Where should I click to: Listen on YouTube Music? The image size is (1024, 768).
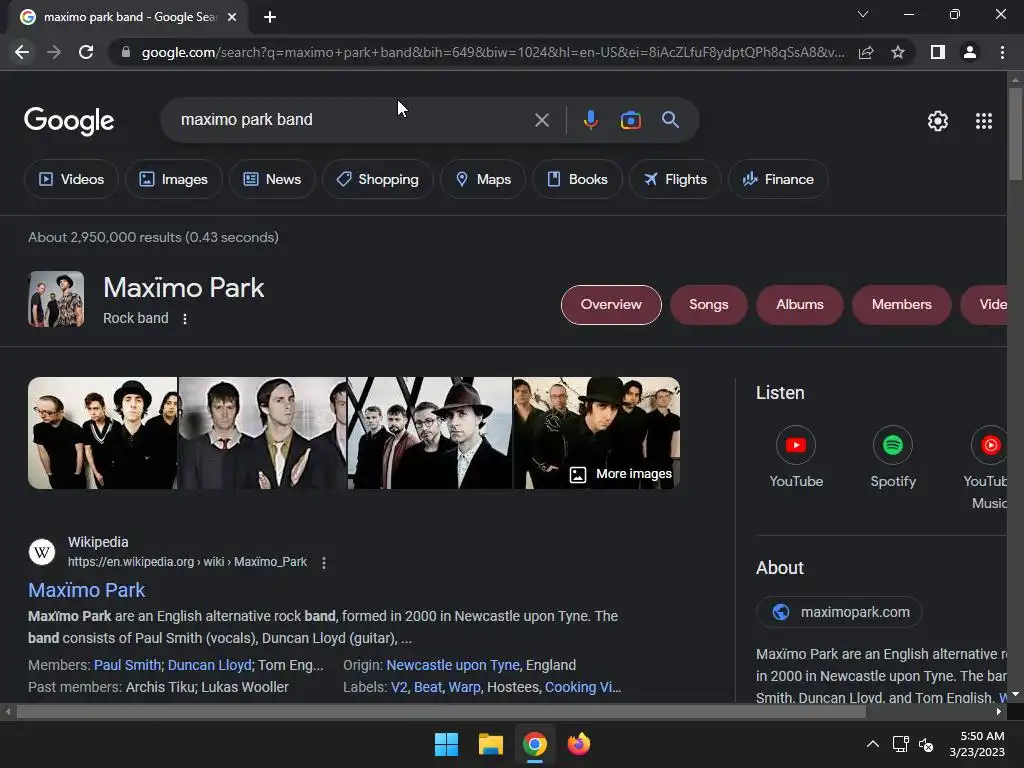[x=987, y=468]
